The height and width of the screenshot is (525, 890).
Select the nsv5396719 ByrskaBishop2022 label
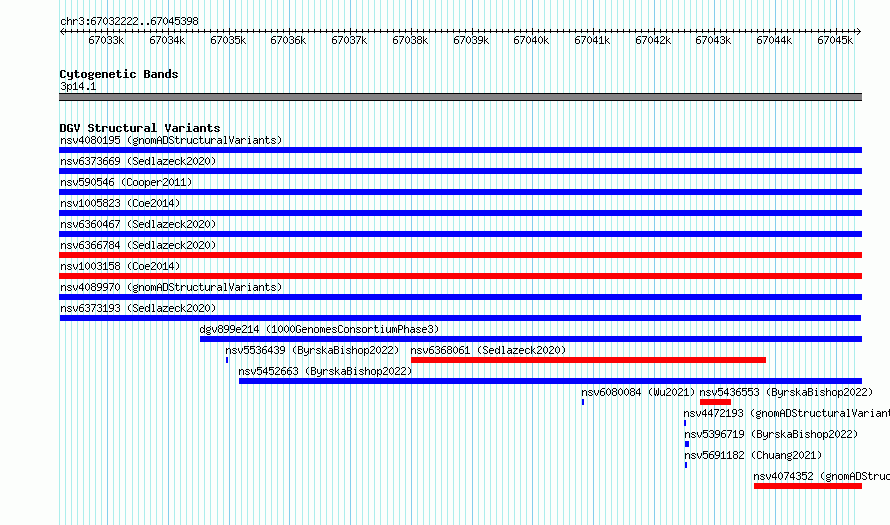771,434
